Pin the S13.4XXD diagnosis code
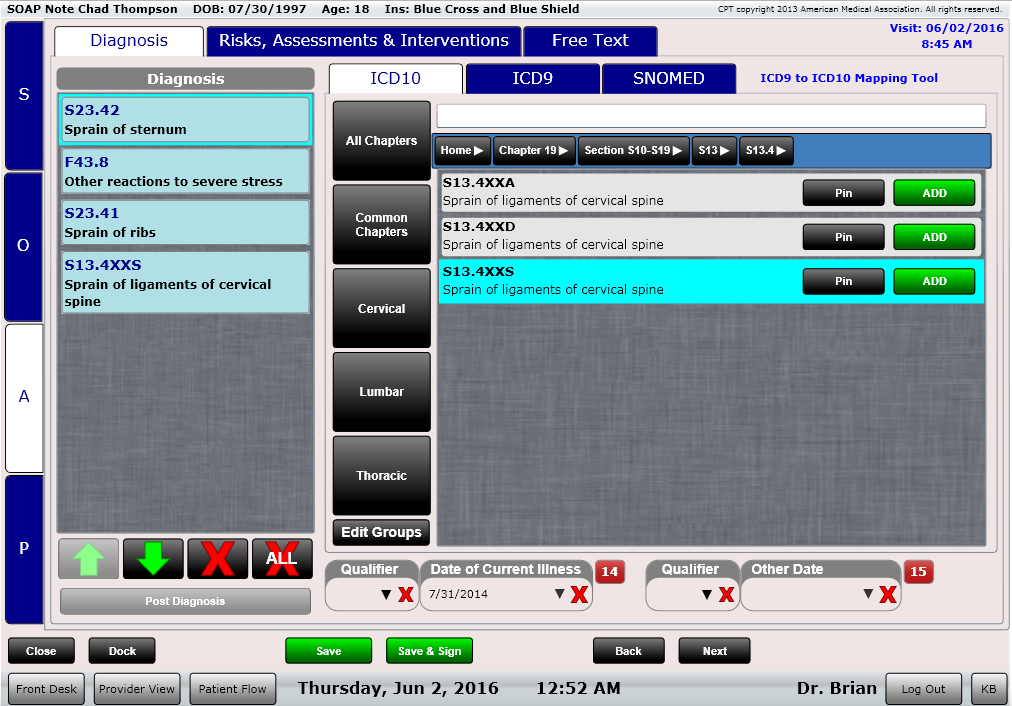1012x706 pixels. point(843,237)
